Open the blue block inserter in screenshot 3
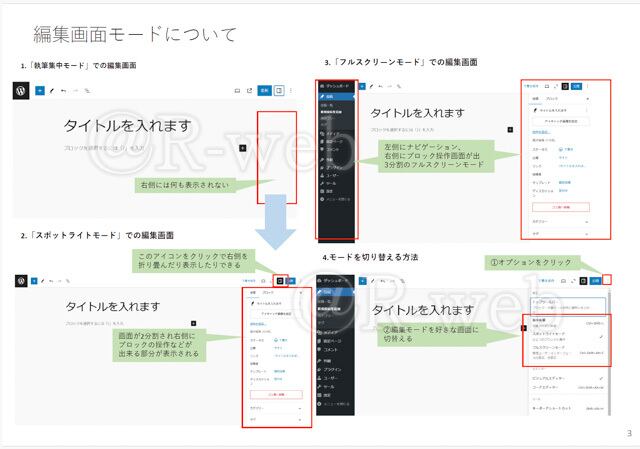The height and width of the screenshot is (449, 640). coord(362,87)
